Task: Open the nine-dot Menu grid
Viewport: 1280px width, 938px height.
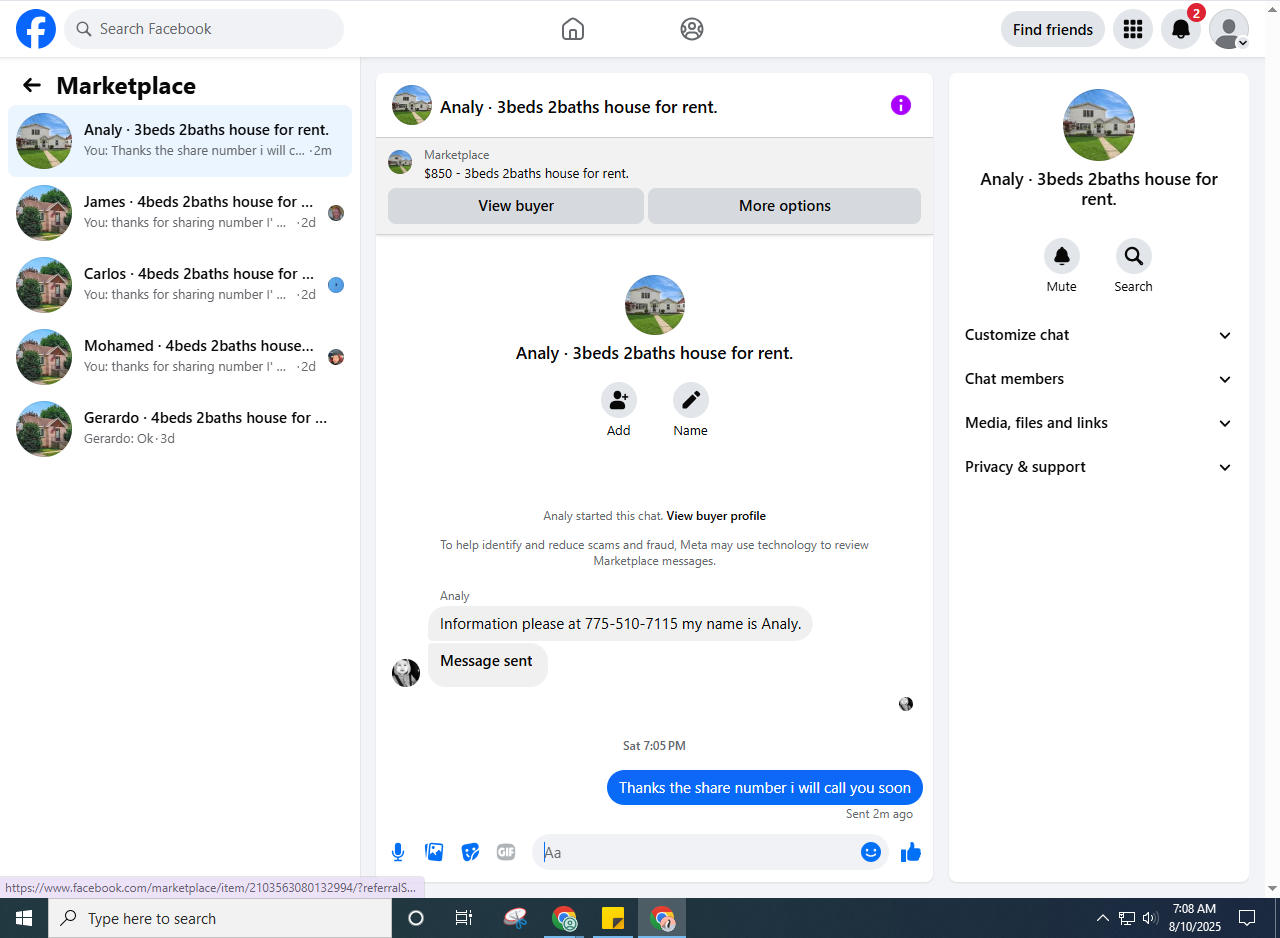Action: tap(1133, 29)
